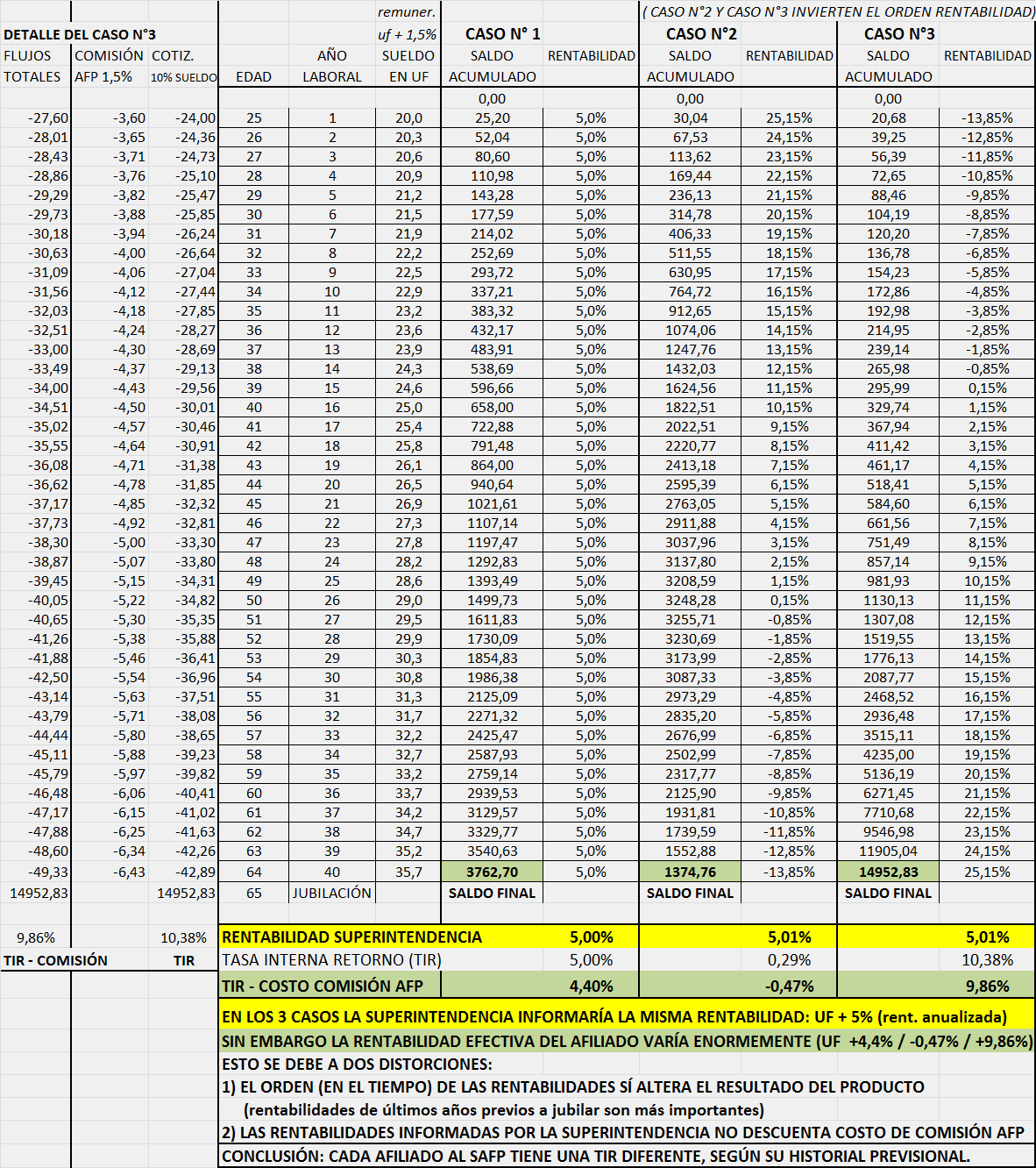
Task: Select the saldo value "4235,00"
Action: tap(889, 754)
